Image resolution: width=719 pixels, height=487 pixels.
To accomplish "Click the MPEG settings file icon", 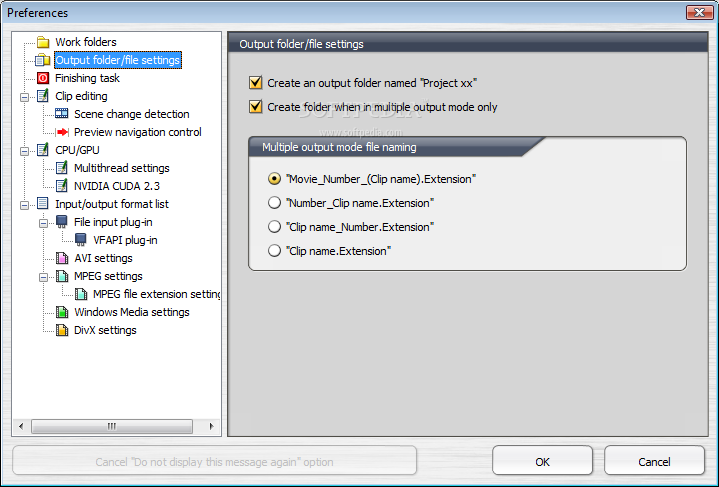I will click(x=62, y=276).
